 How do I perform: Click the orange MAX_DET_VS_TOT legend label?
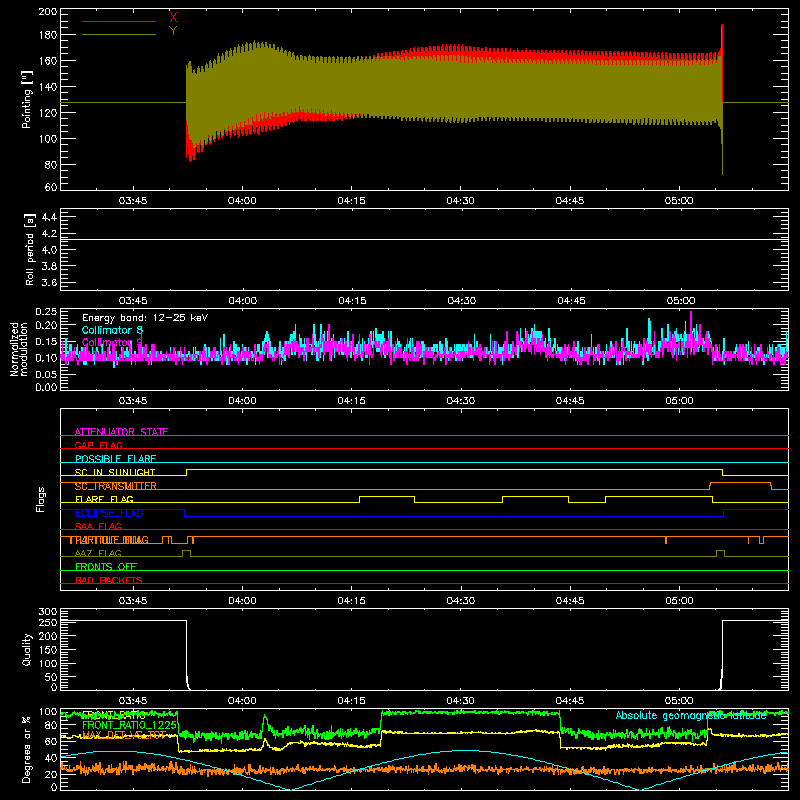124,735
